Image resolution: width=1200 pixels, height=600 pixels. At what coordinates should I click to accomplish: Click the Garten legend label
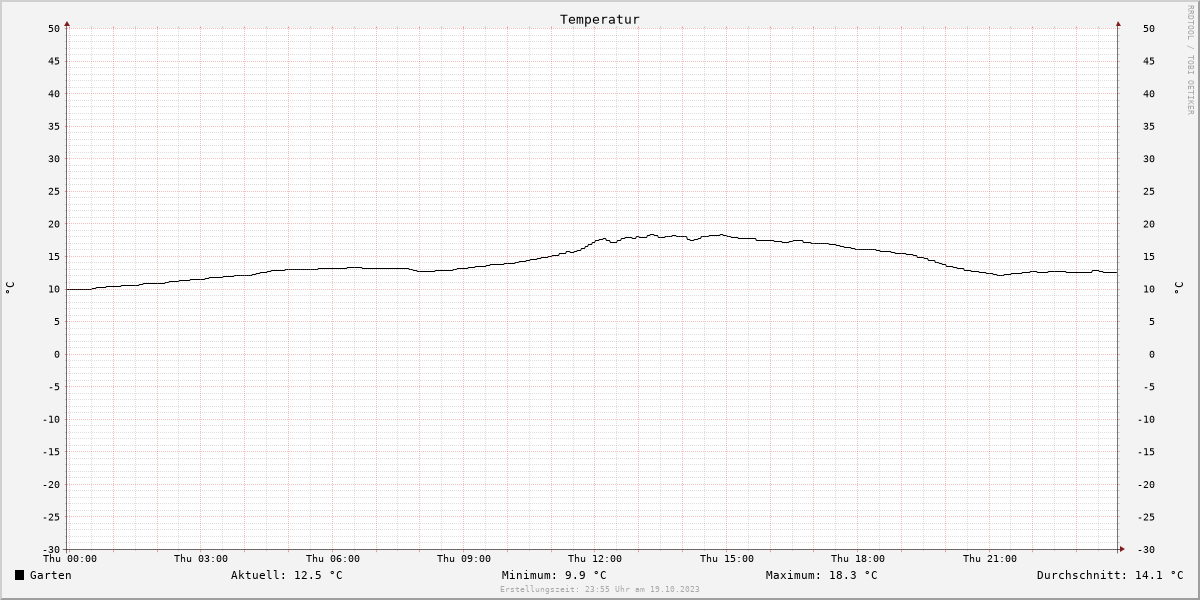click(x=51, y=575)
